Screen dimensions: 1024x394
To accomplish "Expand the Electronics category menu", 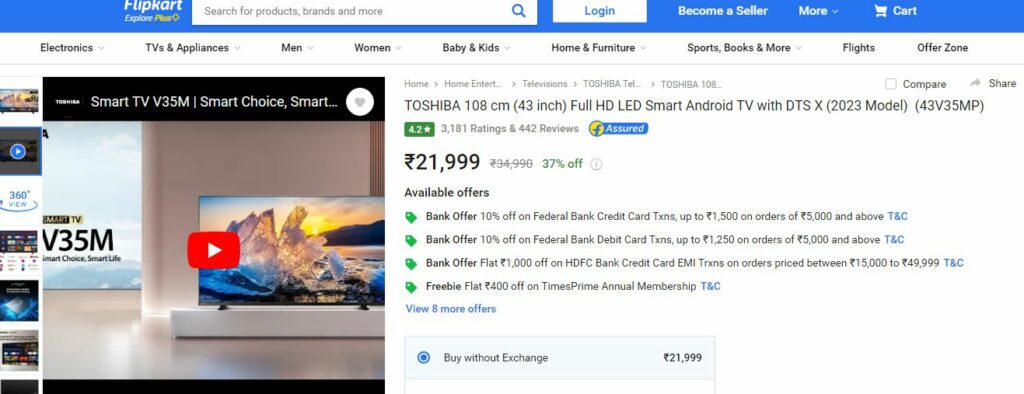I will point(72,48).
